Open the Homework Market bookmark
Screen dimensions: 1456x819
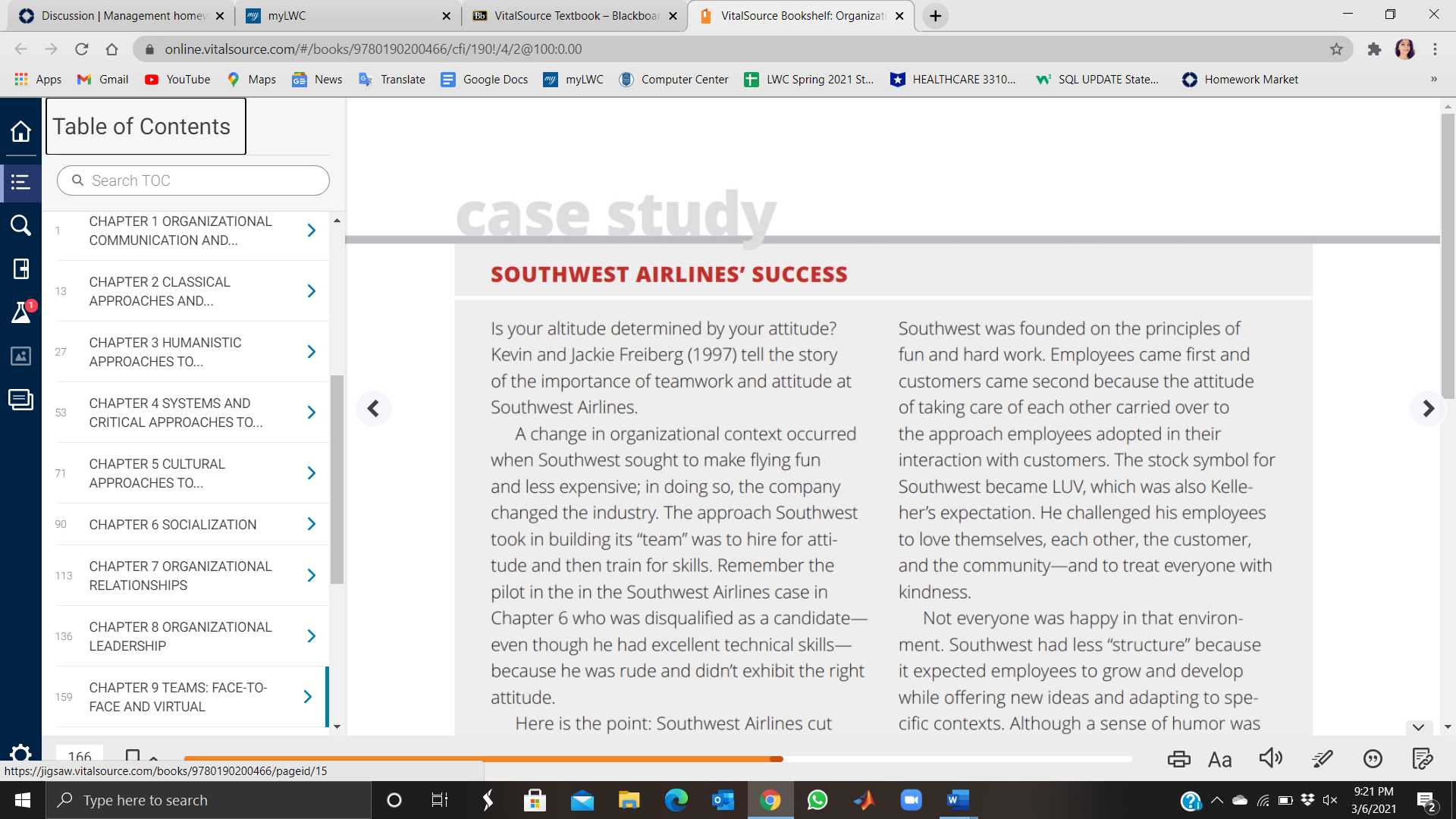click(1240, 80)
